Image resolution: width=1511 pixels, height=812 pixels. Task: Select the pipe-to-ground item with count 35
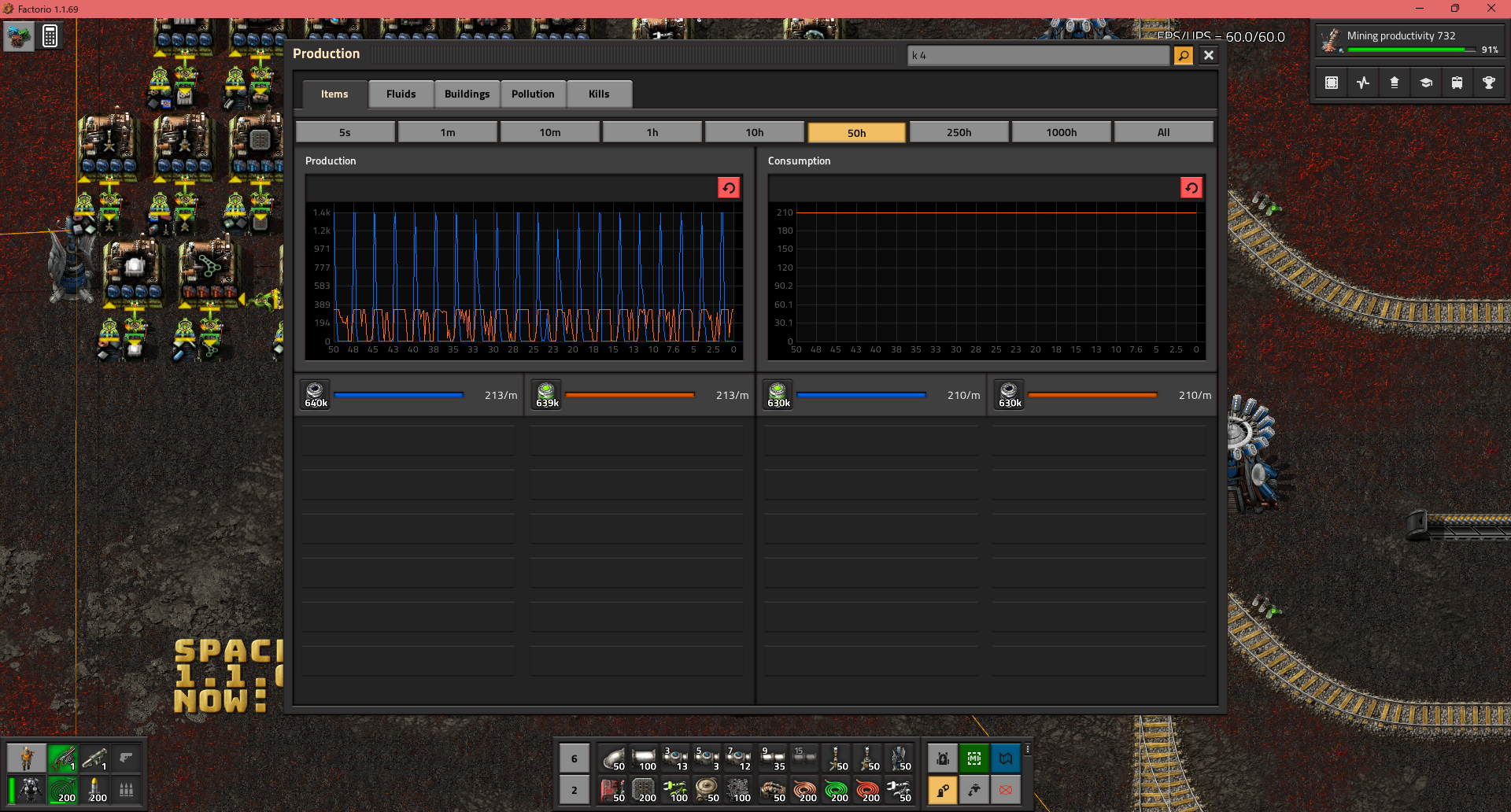[x=773, y=758]
